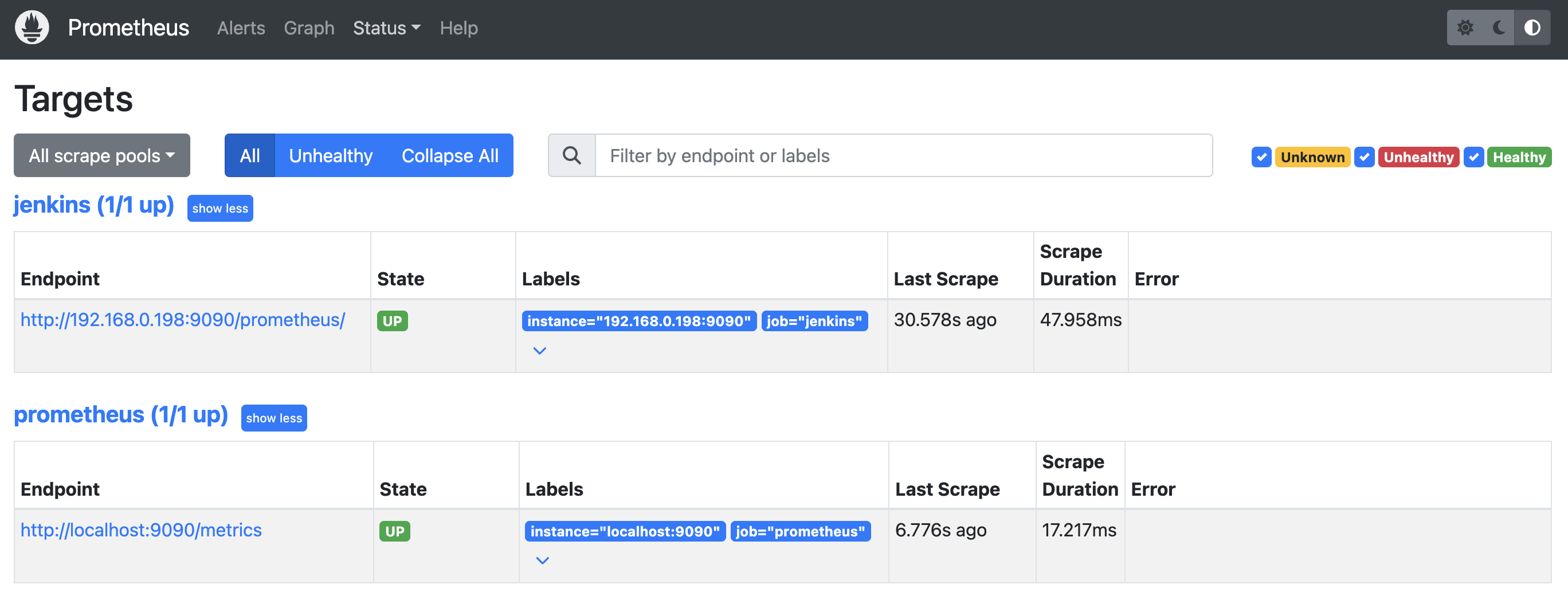The width and height of the screenshot is (1568, 596).
Task: Click the 6.776s ago last scrape value
Action: (940, 530)
